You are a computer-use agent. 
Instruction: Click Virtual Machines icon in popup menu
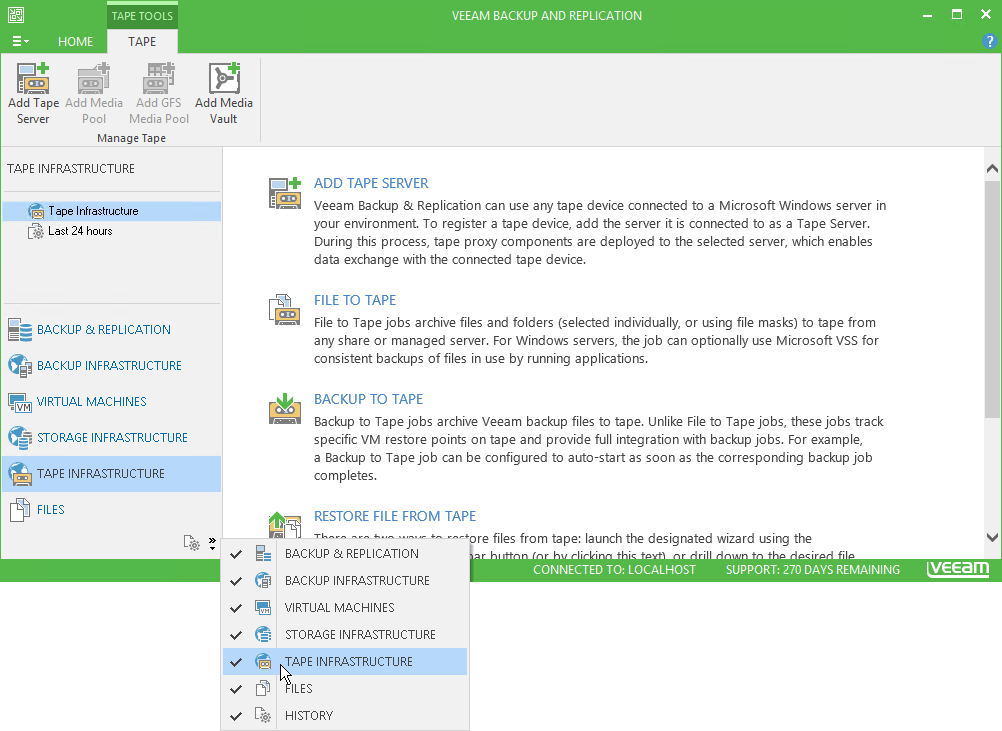click(x=263, y=607)
